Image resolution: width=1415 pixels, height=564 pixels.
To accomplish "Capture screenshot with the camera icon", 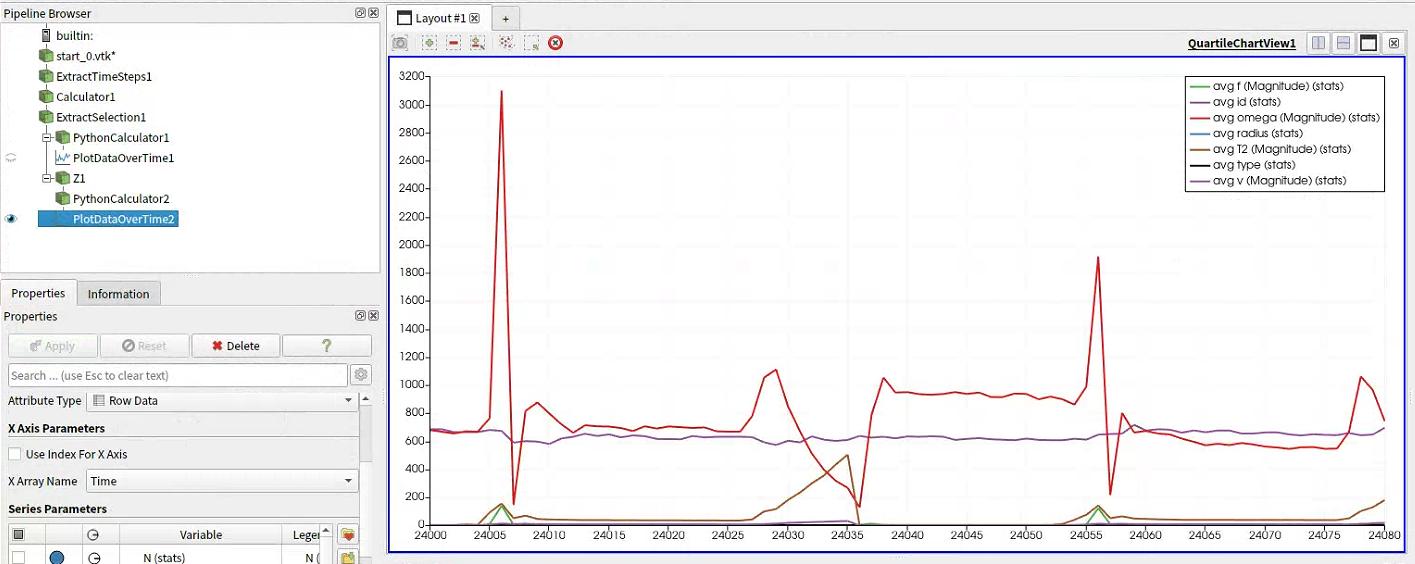I will tap(400, 43).
